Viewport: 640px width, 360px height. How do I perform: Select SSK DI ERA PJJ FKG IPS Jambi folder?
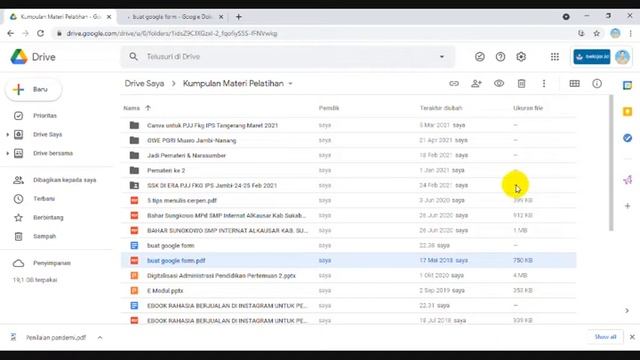pos(349,185)
